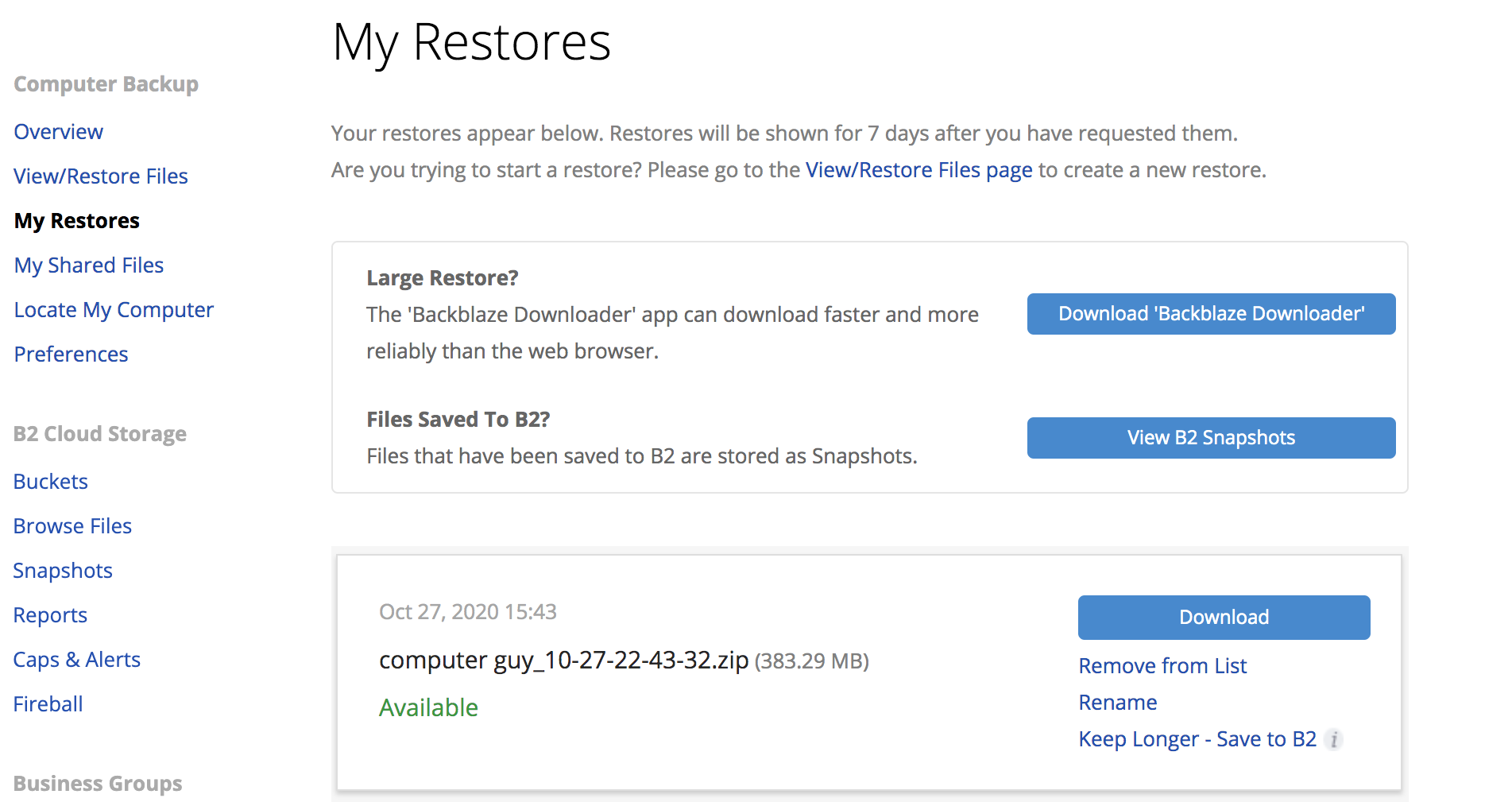Screen dimensions: 1512x802
Task: Click the file name computer guy_10-27-22-43-32.zip
Action: (x=564, y=661)
